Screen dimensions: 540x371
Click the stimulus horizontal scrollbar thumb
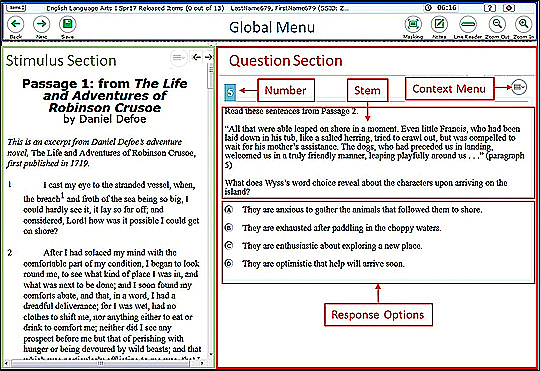pos(100,363)
